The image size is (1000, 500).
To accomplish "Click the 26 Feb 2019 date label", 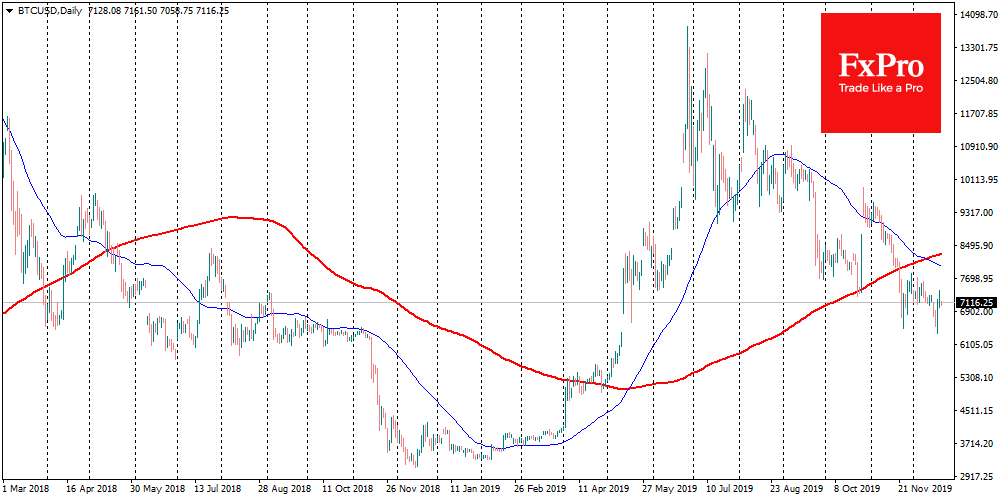I will click(x=539, y=490).
